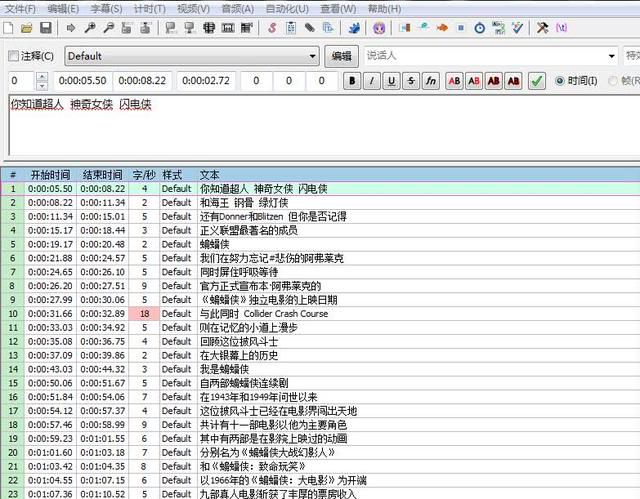Create a new subtitle file
The width and height of the screenshot is (640, 499).
click(x=9, y=28)
